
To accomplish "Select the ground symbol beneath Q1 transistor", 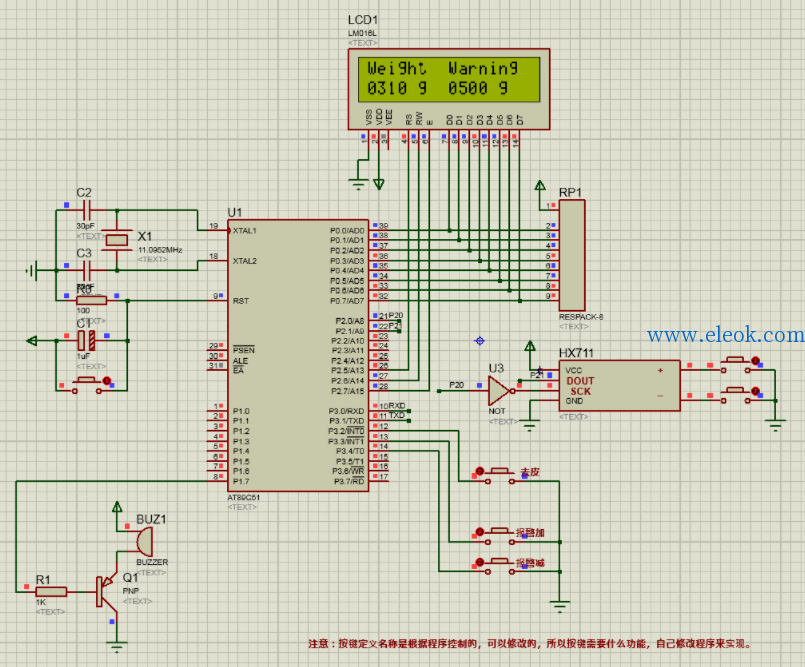I will pyautogui.click(x=117, y=646).
